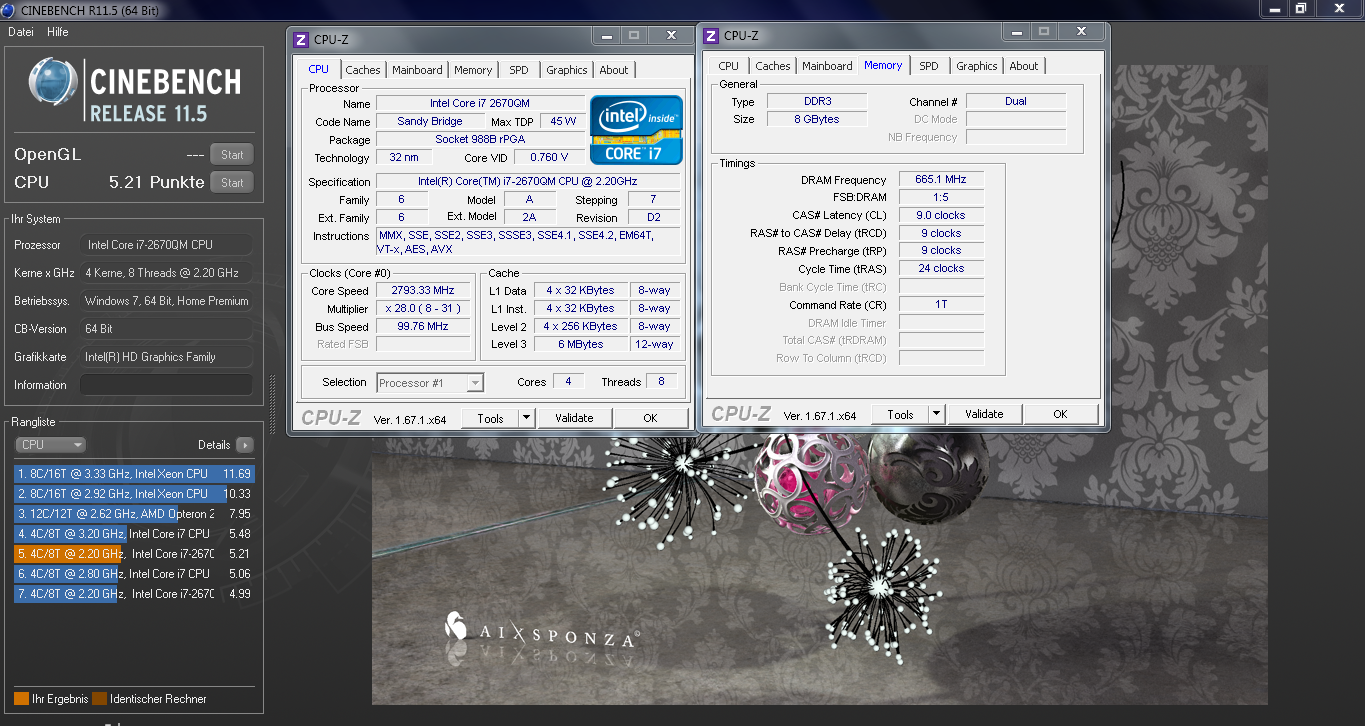
Task: Select ranking row 3 AMD Opteron 7.95
Action: [x=134, y=514]
